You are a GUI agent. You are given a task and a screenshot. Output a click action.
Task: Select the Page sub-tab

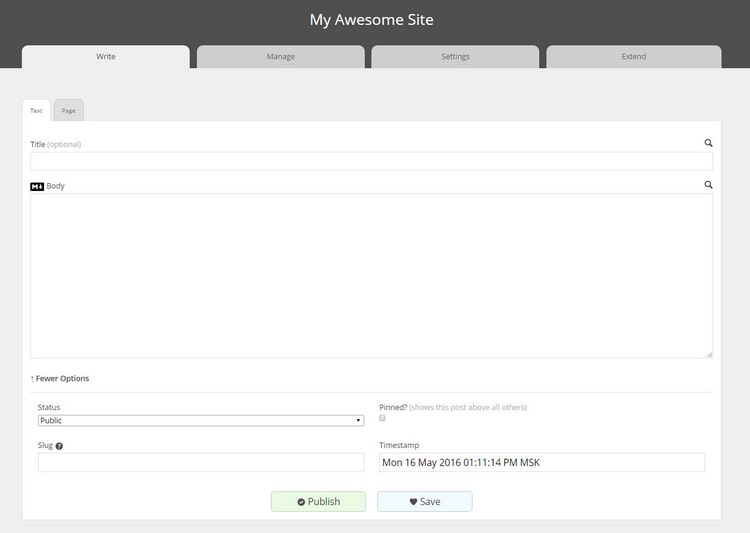[69, 111]
